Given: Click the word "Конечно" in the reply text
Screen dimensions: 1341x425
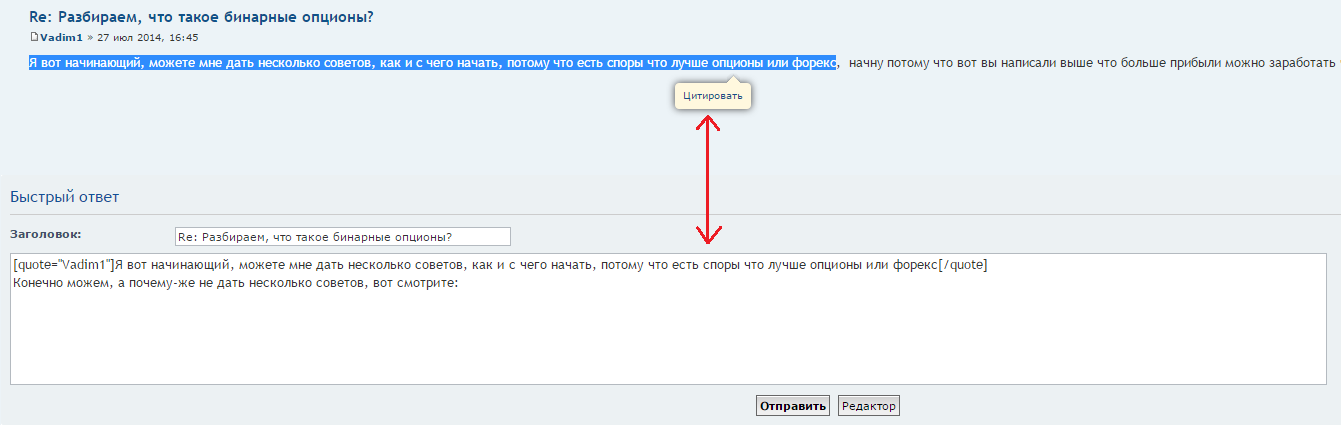Looking at the screenshot, I should (x=38, y=283).
